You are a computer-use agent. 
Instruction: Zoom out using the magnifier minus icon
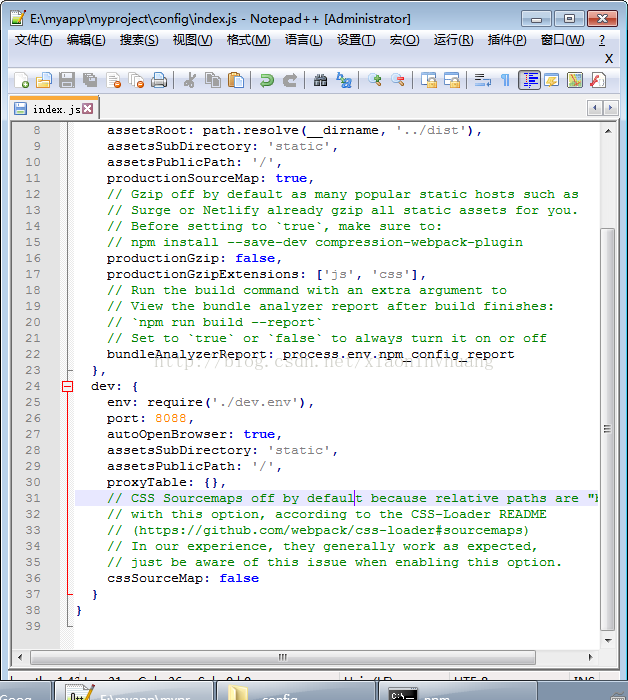click(397, 80)
